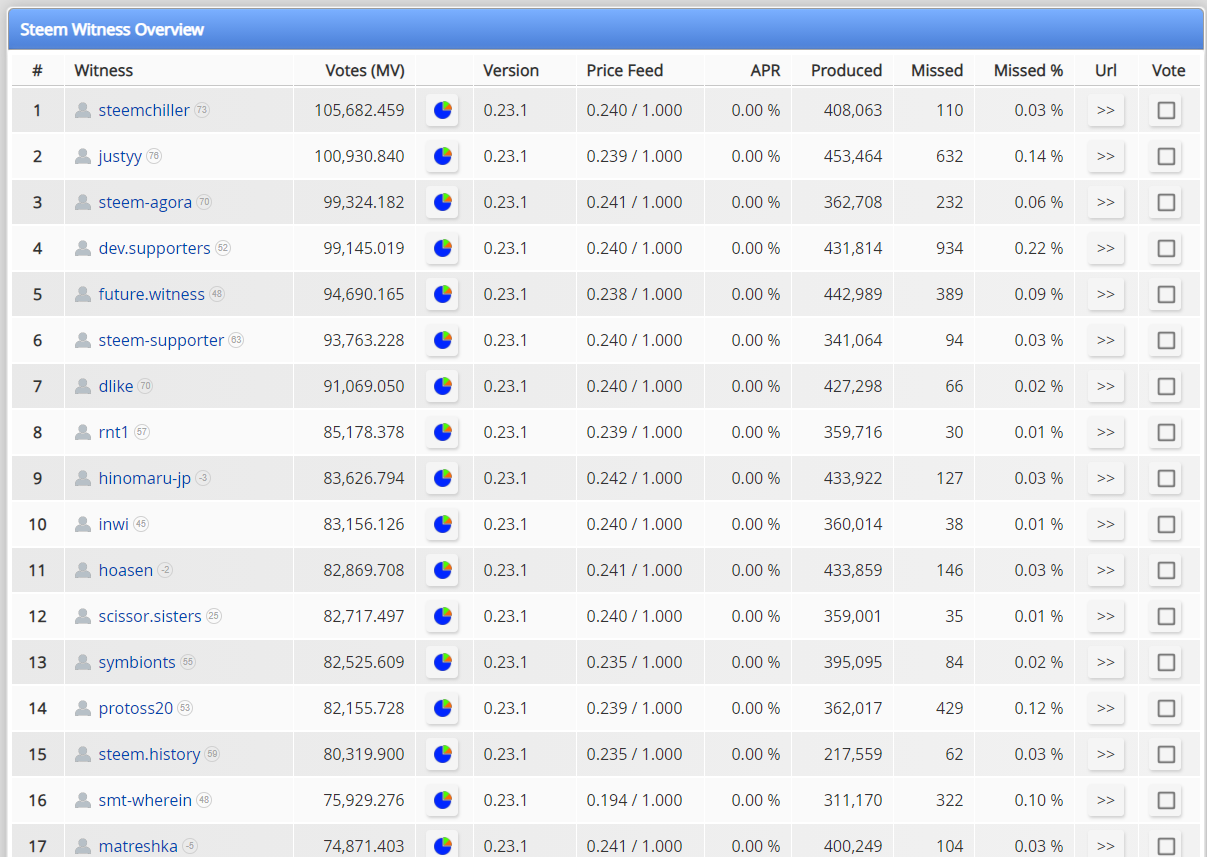Viewport: 1207px width, 857px height.
Task: Click the avatar icon beside steemchiller
Action: (83, 110)
